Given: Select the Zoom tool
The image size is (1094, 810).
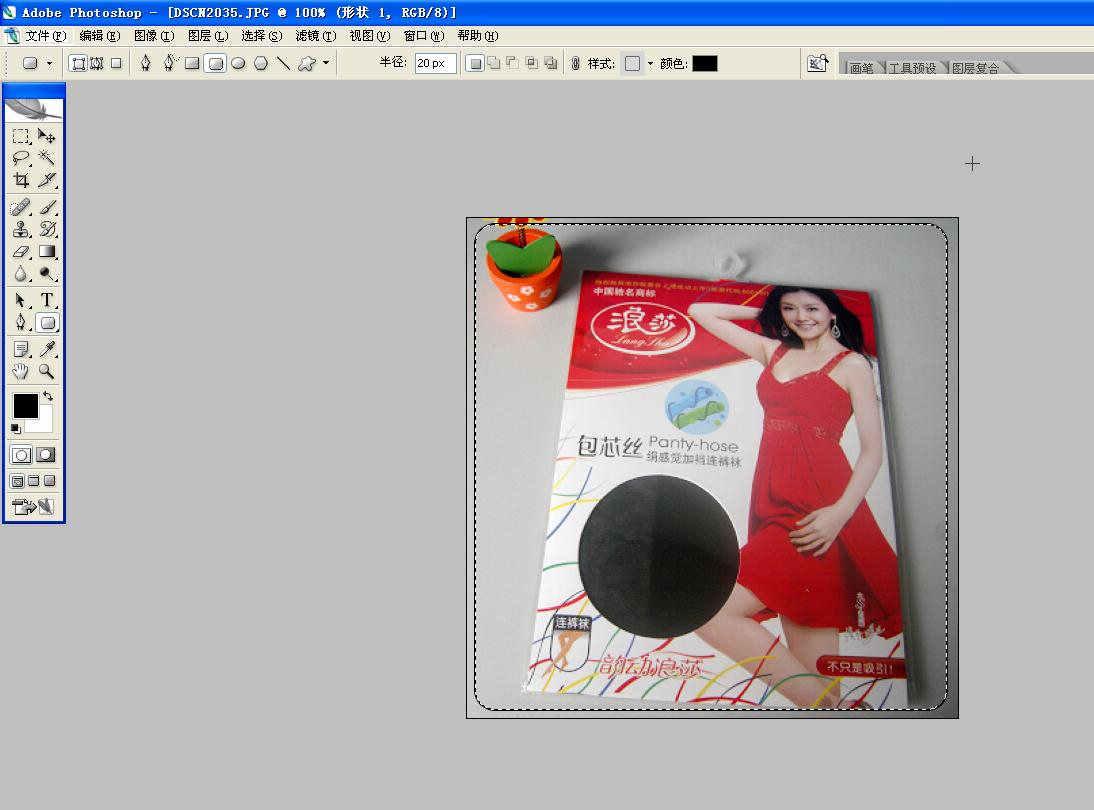Looking at the screenshot, I should point(47,372).
